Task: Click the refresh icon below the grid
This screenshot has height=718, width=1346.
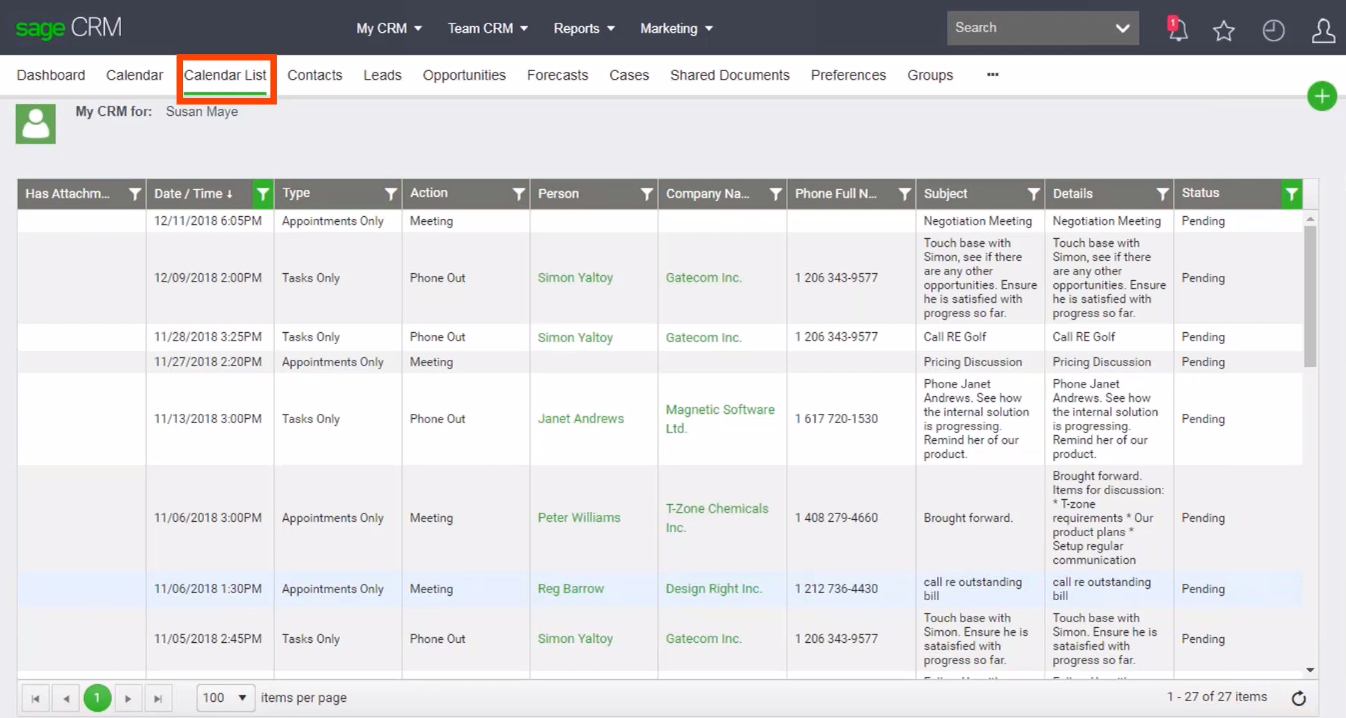Action: point(1299,699)
